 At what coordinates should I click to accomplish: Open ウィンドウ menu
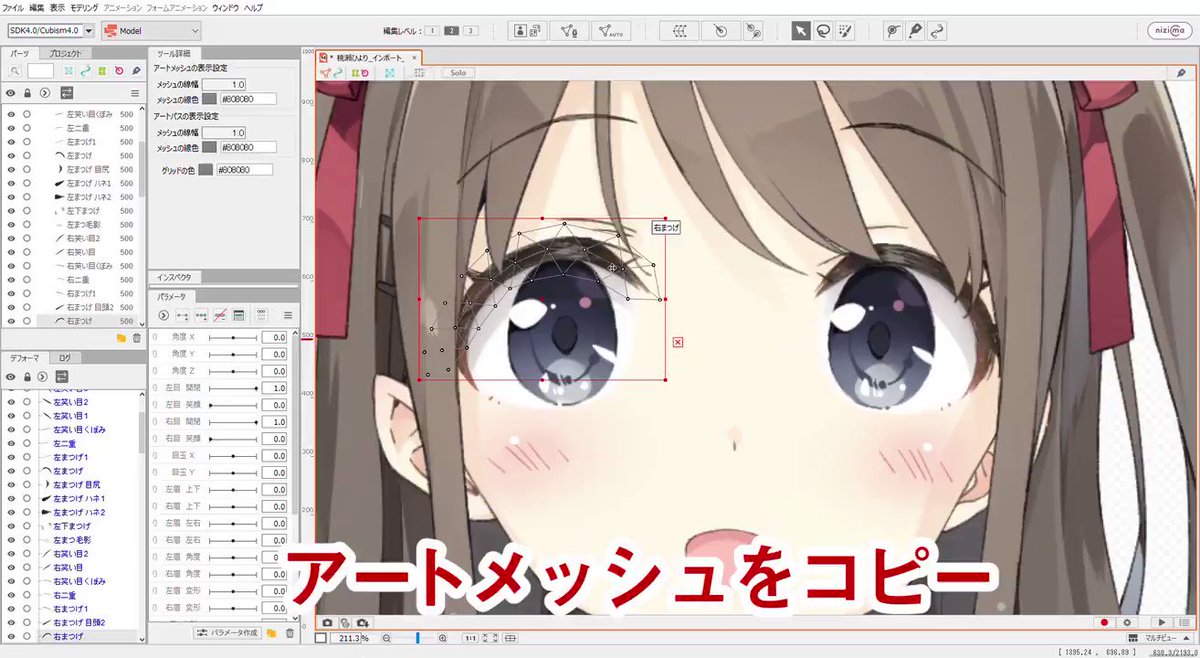click(x=225, y=7)
